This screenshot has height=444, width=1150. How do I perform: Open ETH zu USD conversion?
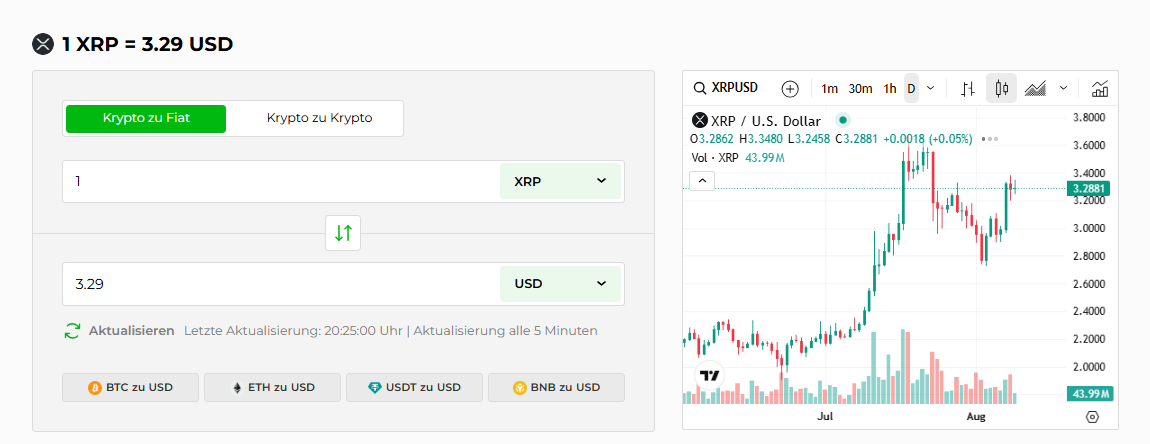click(272, 387)
